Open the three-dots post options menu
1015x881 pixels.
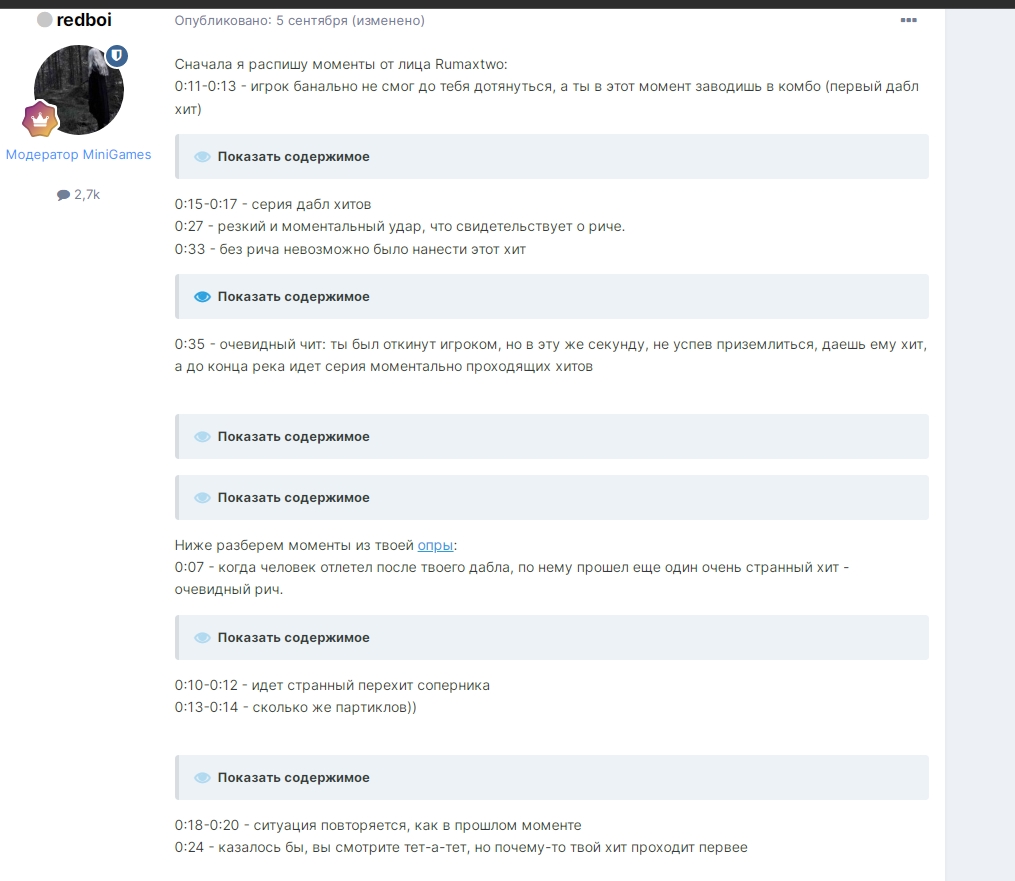pyautogui.click(x=908, y=20)
